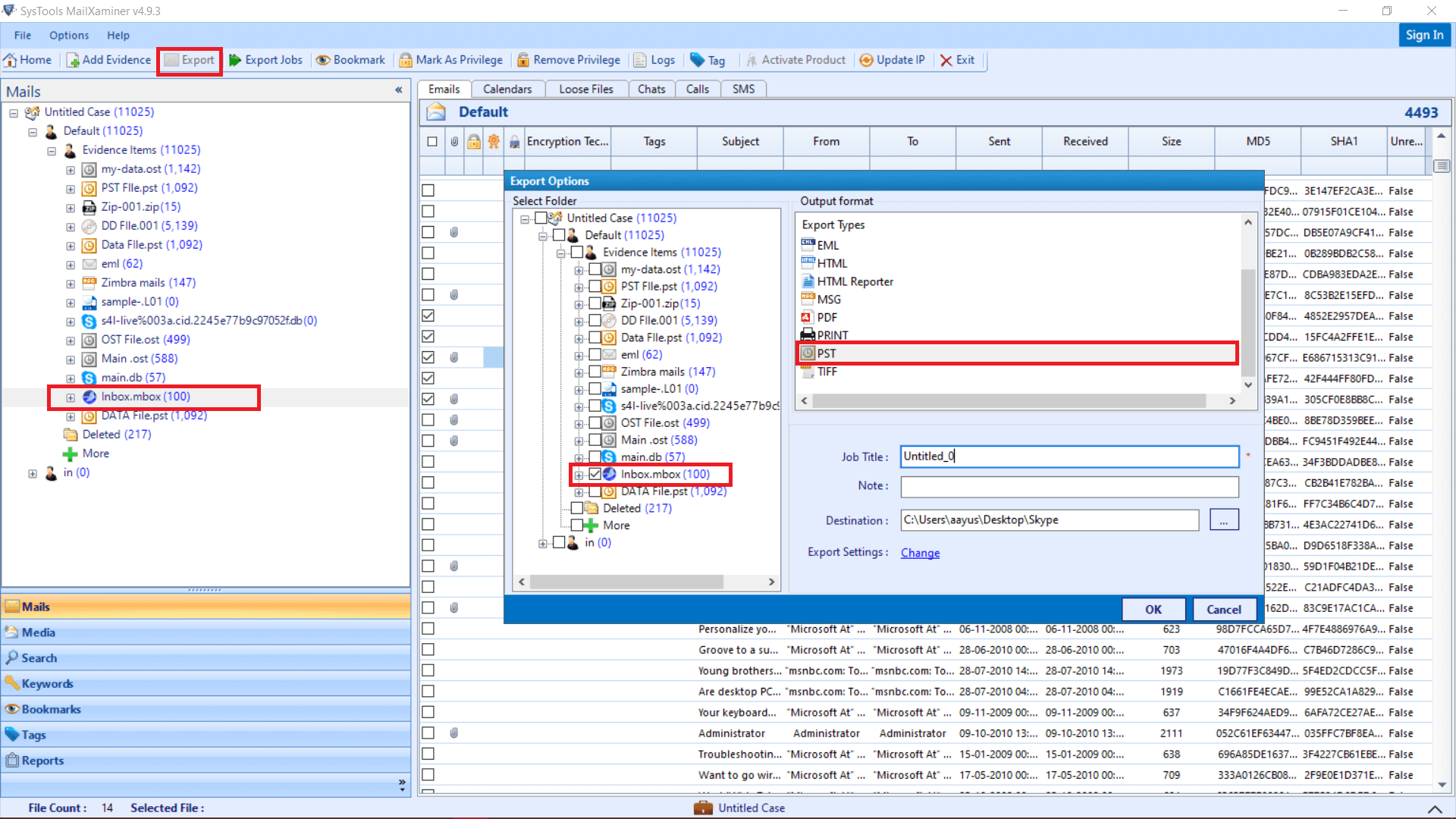Image resolution: width=1456 pixels, height=819 pixels.
Task: Select HTML export type
Action: [831, 263]
